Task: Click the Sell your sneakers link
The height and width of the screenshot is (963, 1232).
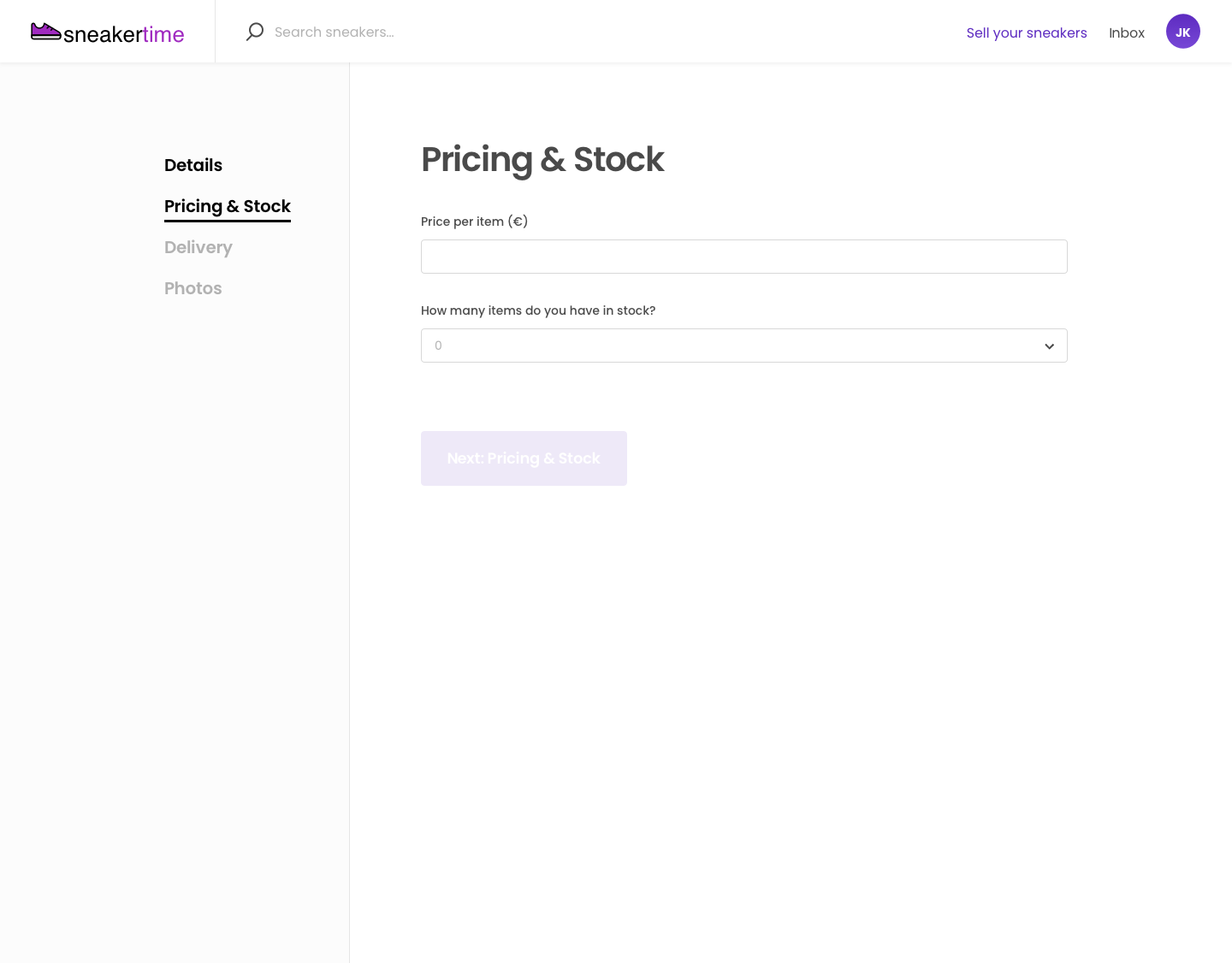Action: point(1027,32)
